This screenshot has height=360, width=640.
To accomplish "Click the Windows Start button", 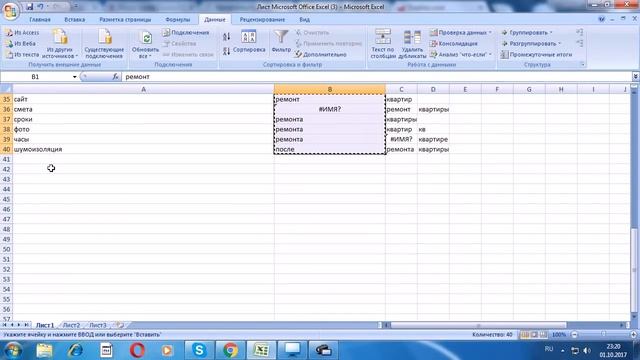I will point(13,350).
